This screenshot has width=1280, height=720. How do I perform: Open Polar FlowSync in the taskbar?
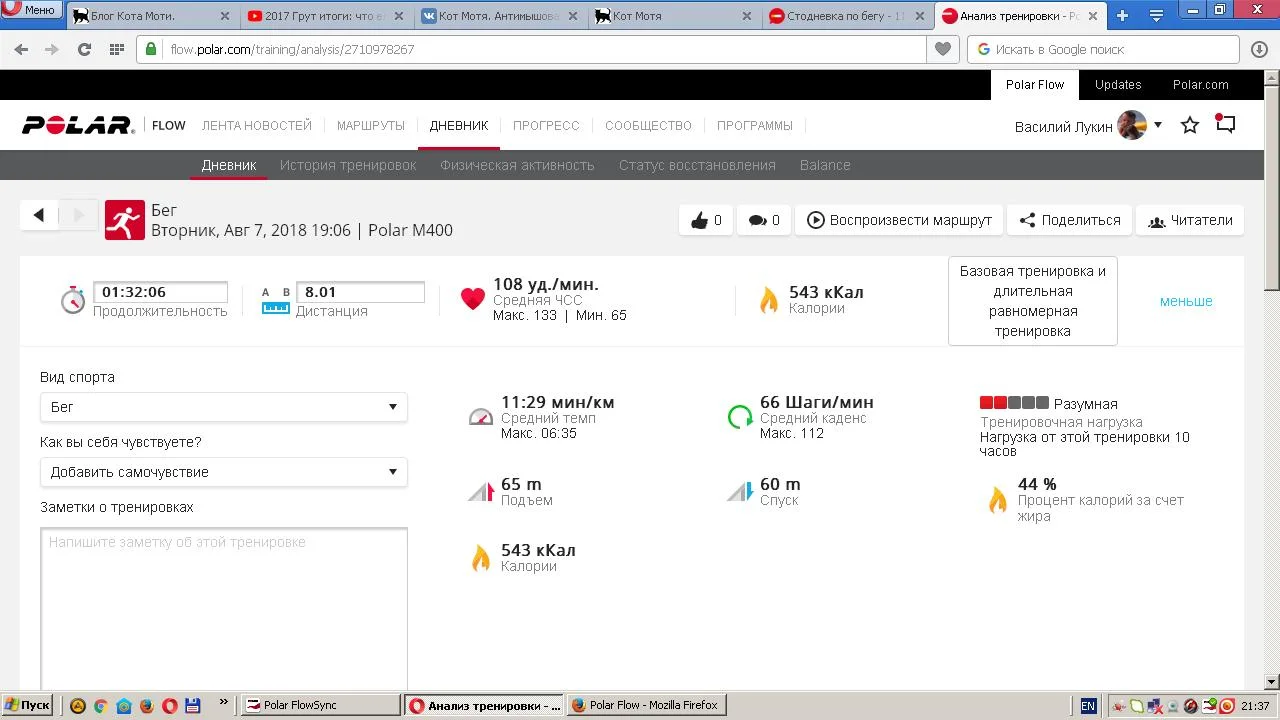[x=320, y=705]
